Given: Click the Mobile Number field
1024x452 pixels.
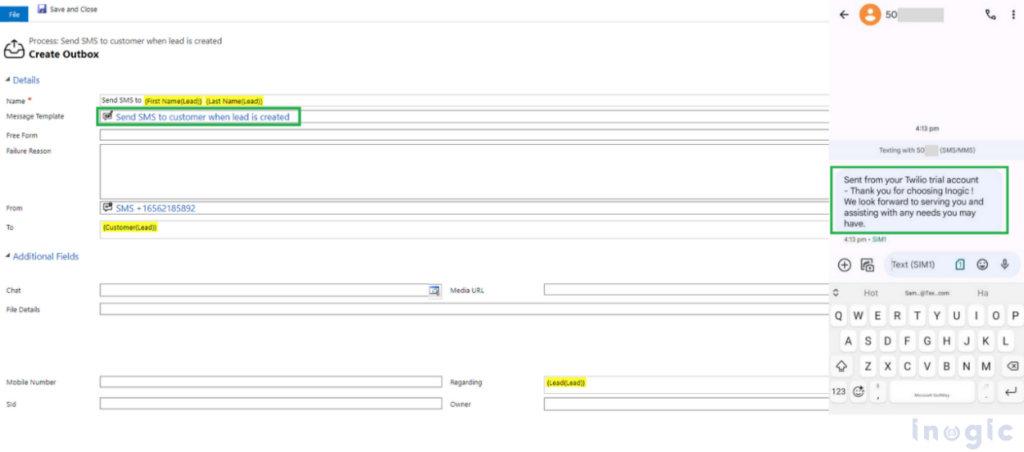Looking at the screenshot, I should pos(271,382).
